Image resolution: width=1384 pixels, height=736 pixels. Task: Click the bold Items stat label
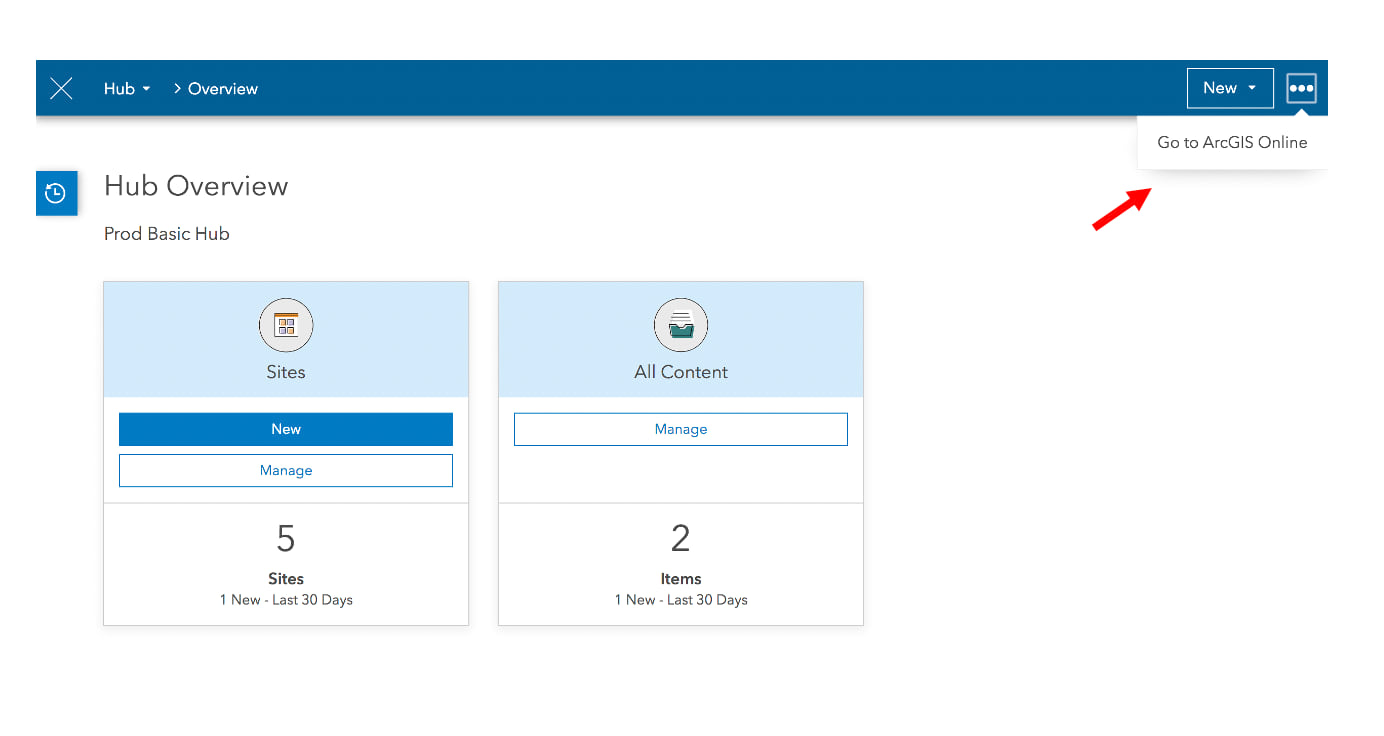click(681, 579)
